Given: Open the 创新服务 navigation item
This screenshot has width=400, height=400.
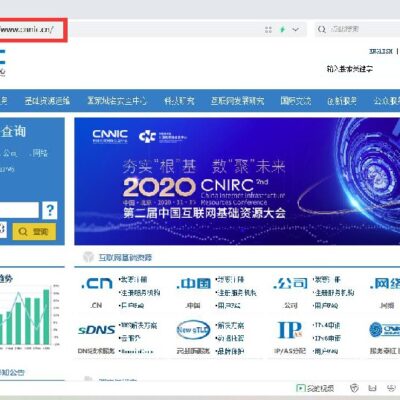Looking at the screenshot, I should (x=342, y=101).
